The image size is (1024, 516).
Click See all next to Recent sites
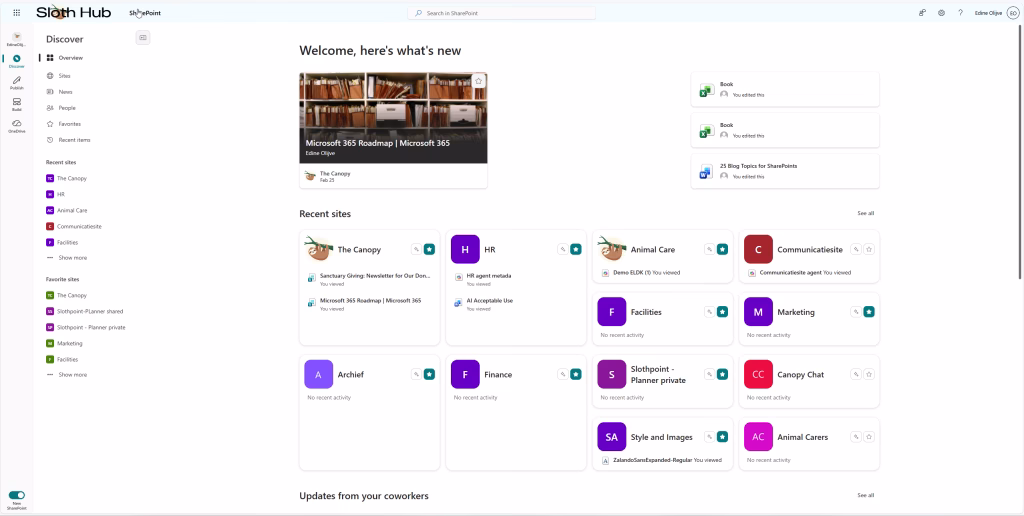(865, 213)
